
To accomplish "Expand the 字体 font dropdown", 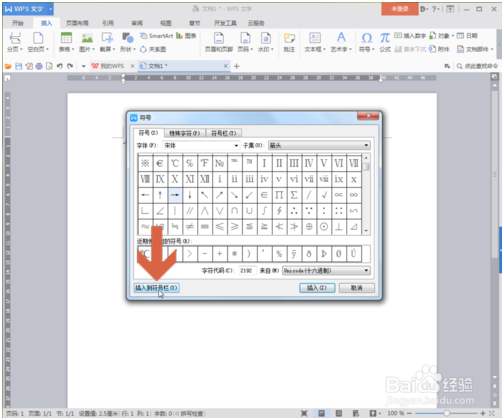I will point(236,146).
